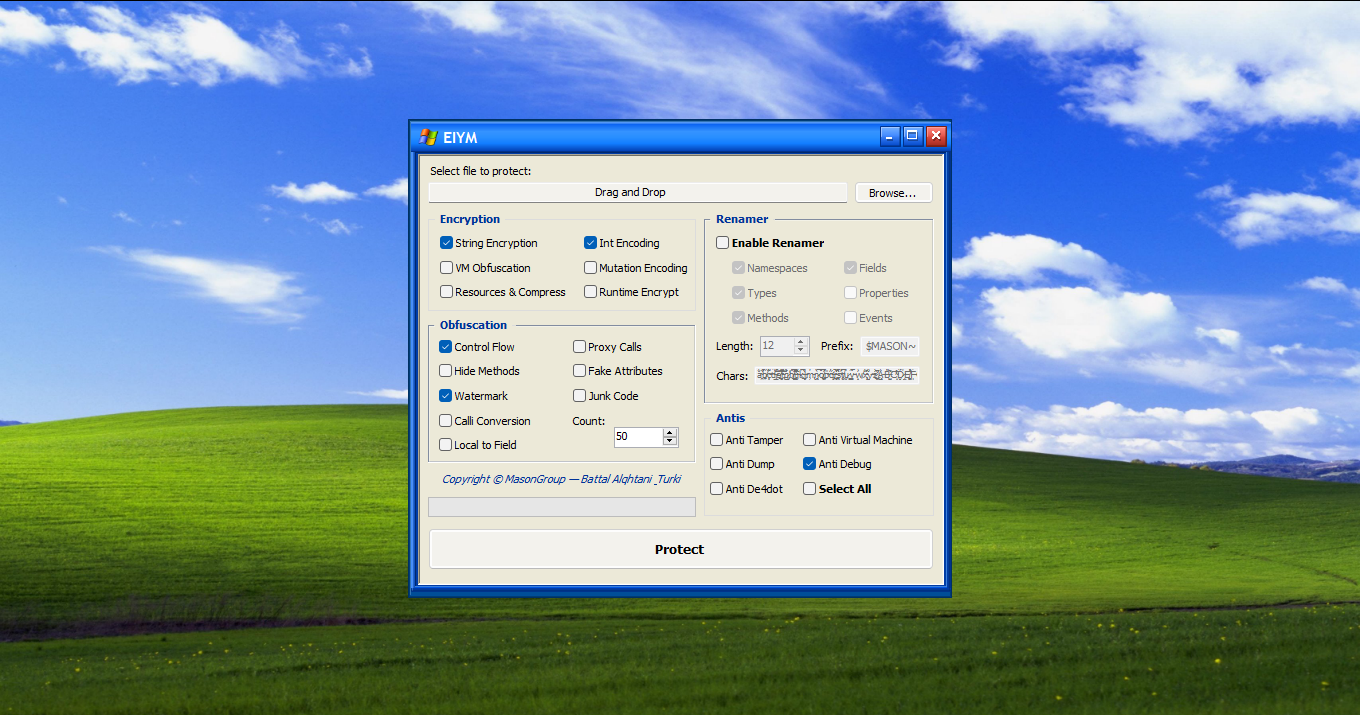Click the Renamer group heading
This screenshot has height=715, width=1360.
(x=742, y=219)
